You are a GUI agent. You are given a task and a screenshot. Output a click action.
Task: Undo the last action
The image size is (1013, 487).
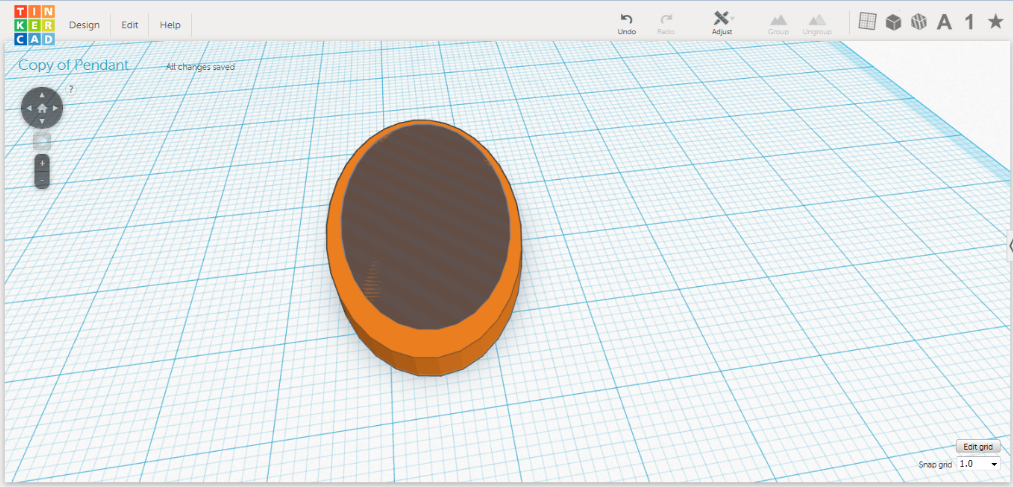(627, 24)
